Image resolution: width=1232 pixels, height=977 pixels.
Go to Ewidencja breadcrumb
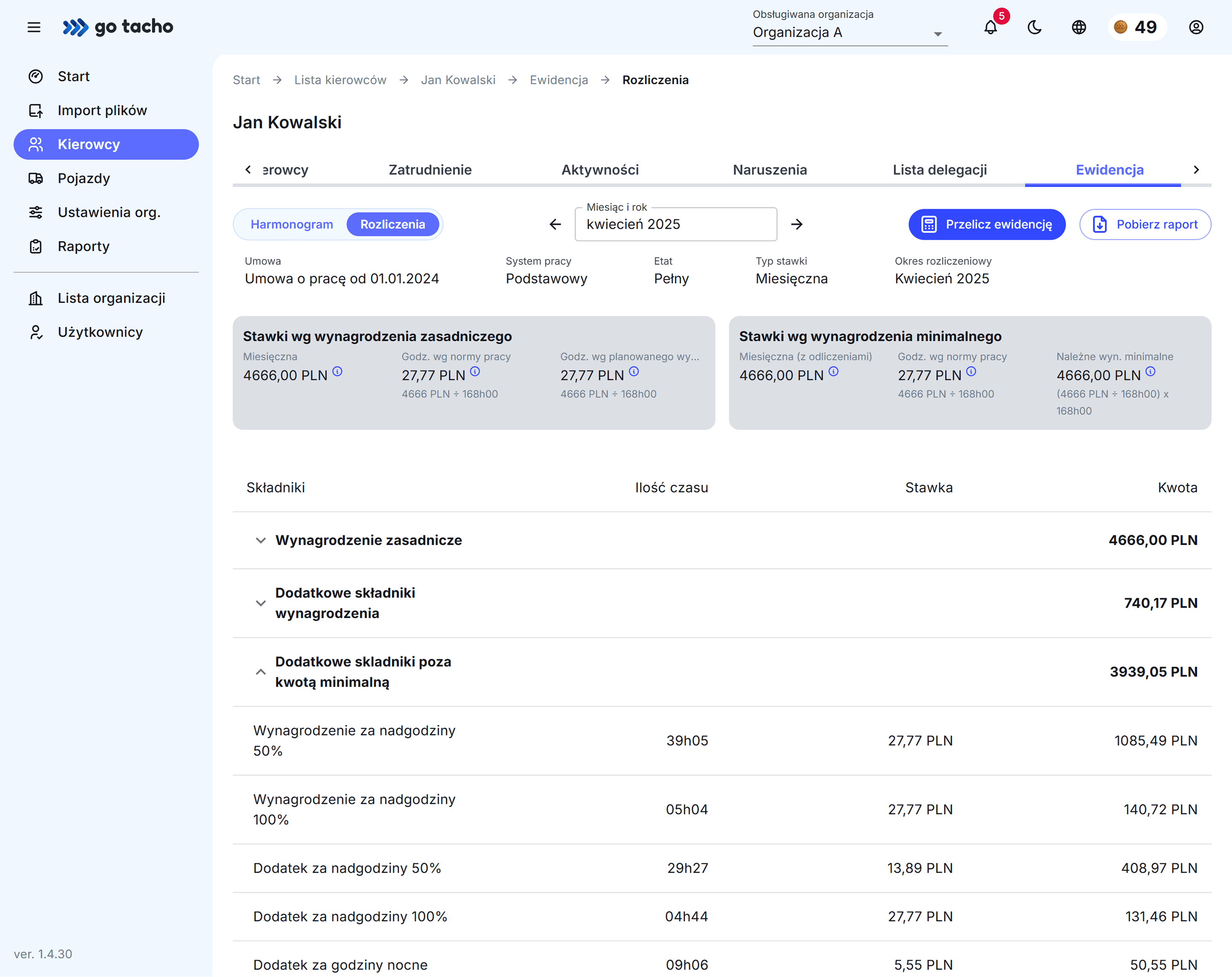click(558, 80)
